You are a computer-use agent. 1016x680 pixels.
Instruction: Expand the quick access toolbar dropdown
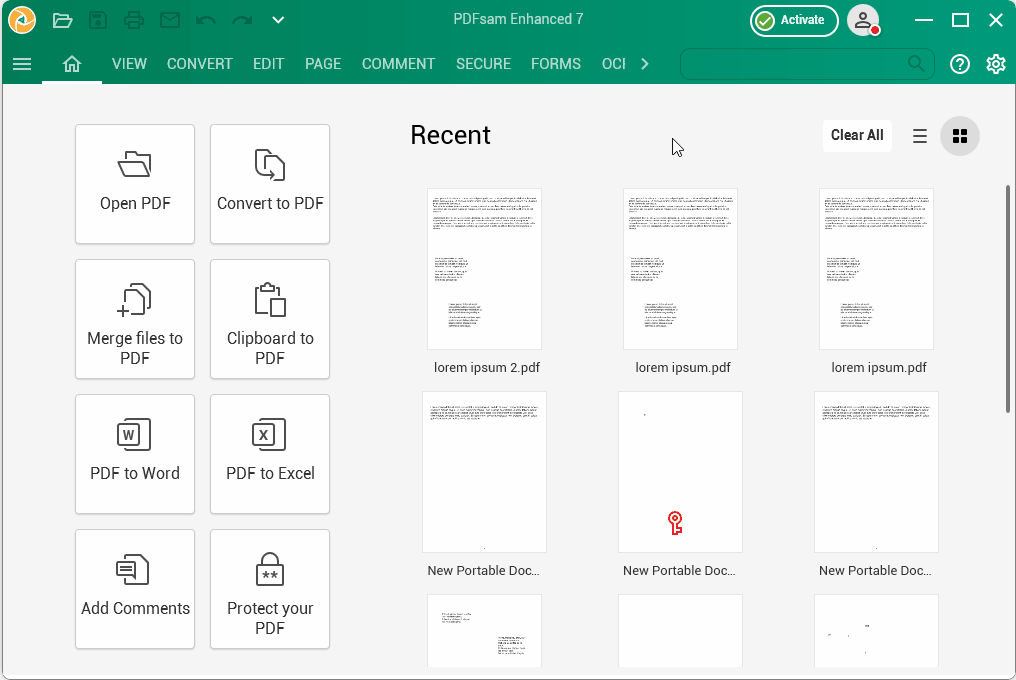coord(278,20)
